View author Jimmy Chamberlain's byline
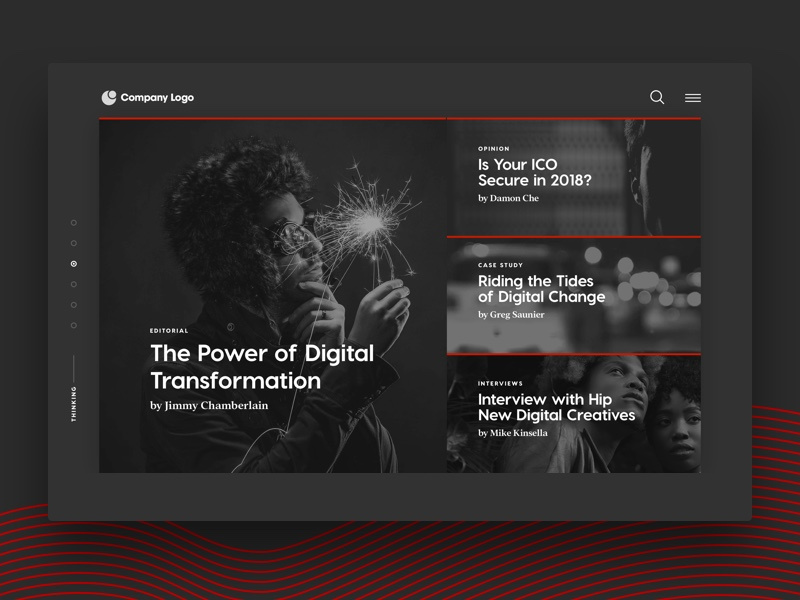 [209, 406]
